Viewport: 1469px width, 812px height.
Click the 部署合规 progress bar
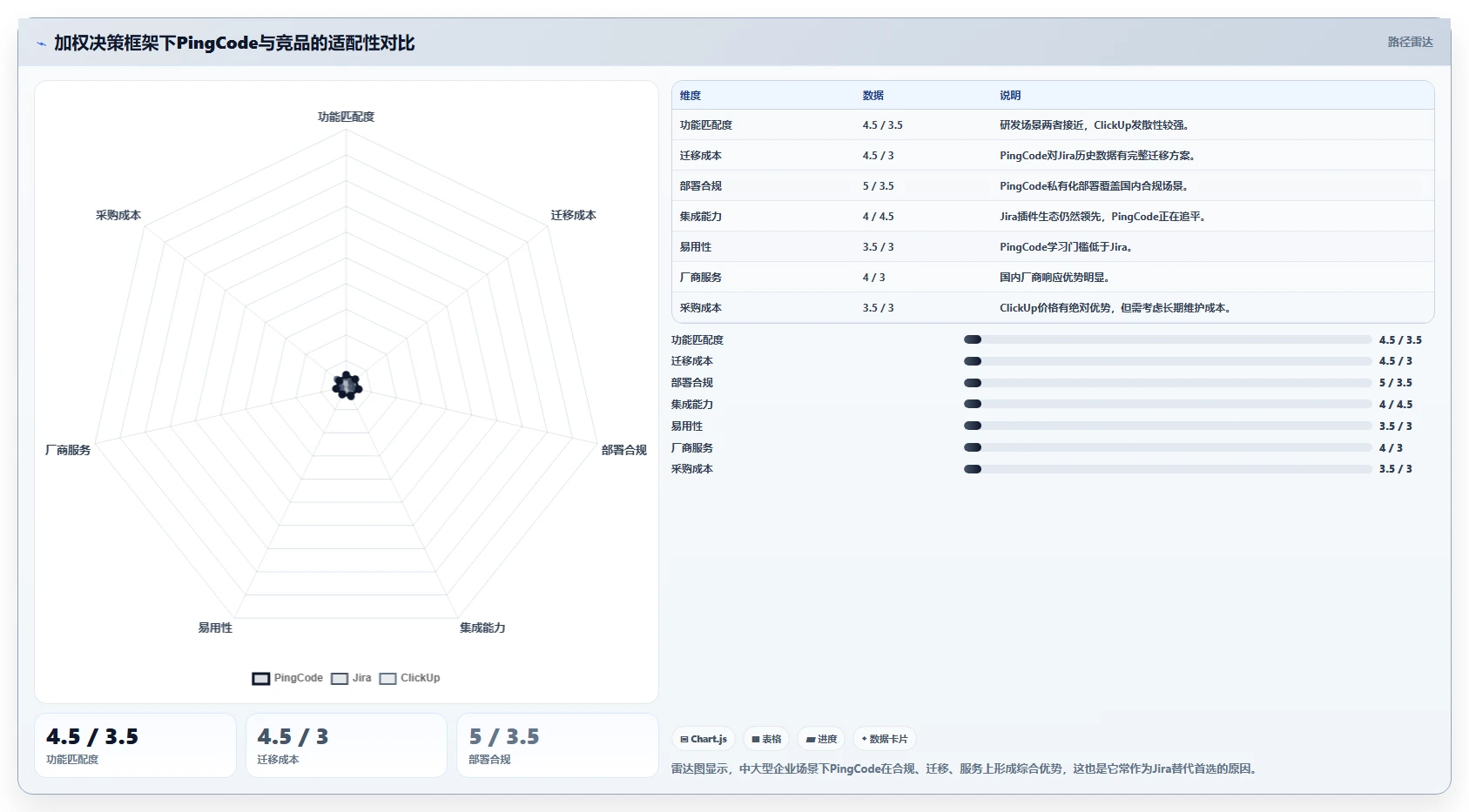click(x=1168, y=383)
